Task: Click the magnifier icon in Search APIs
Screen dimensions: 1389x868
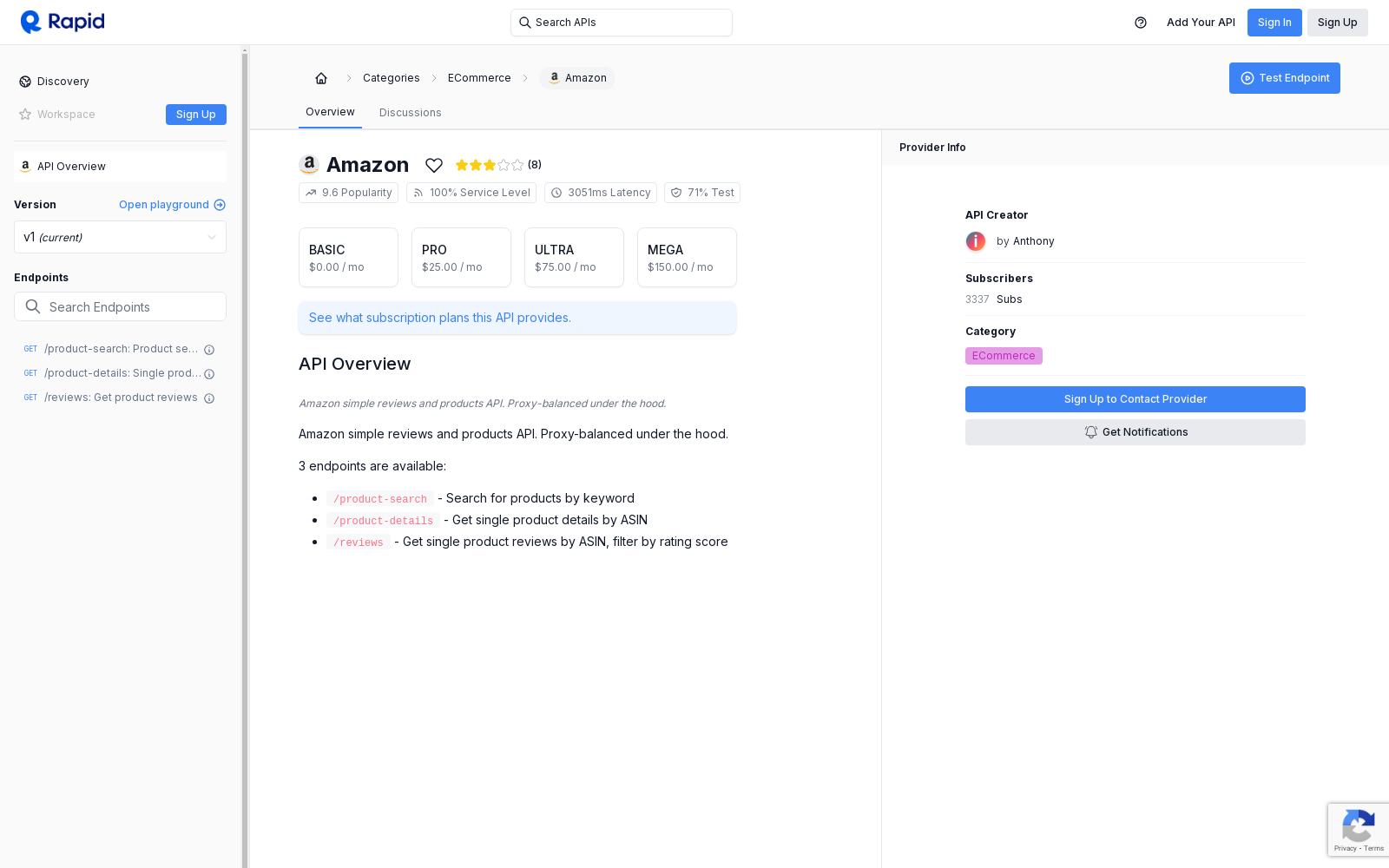Action: coord(524,23)
